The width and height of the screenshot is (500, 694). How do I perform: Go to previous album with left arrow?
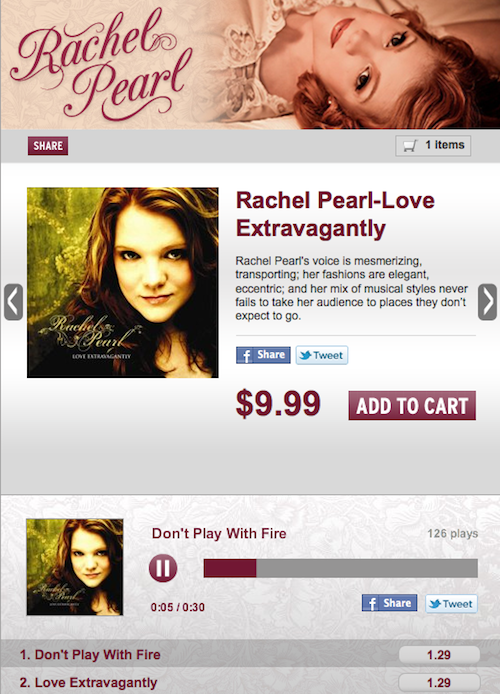point(13,302)
